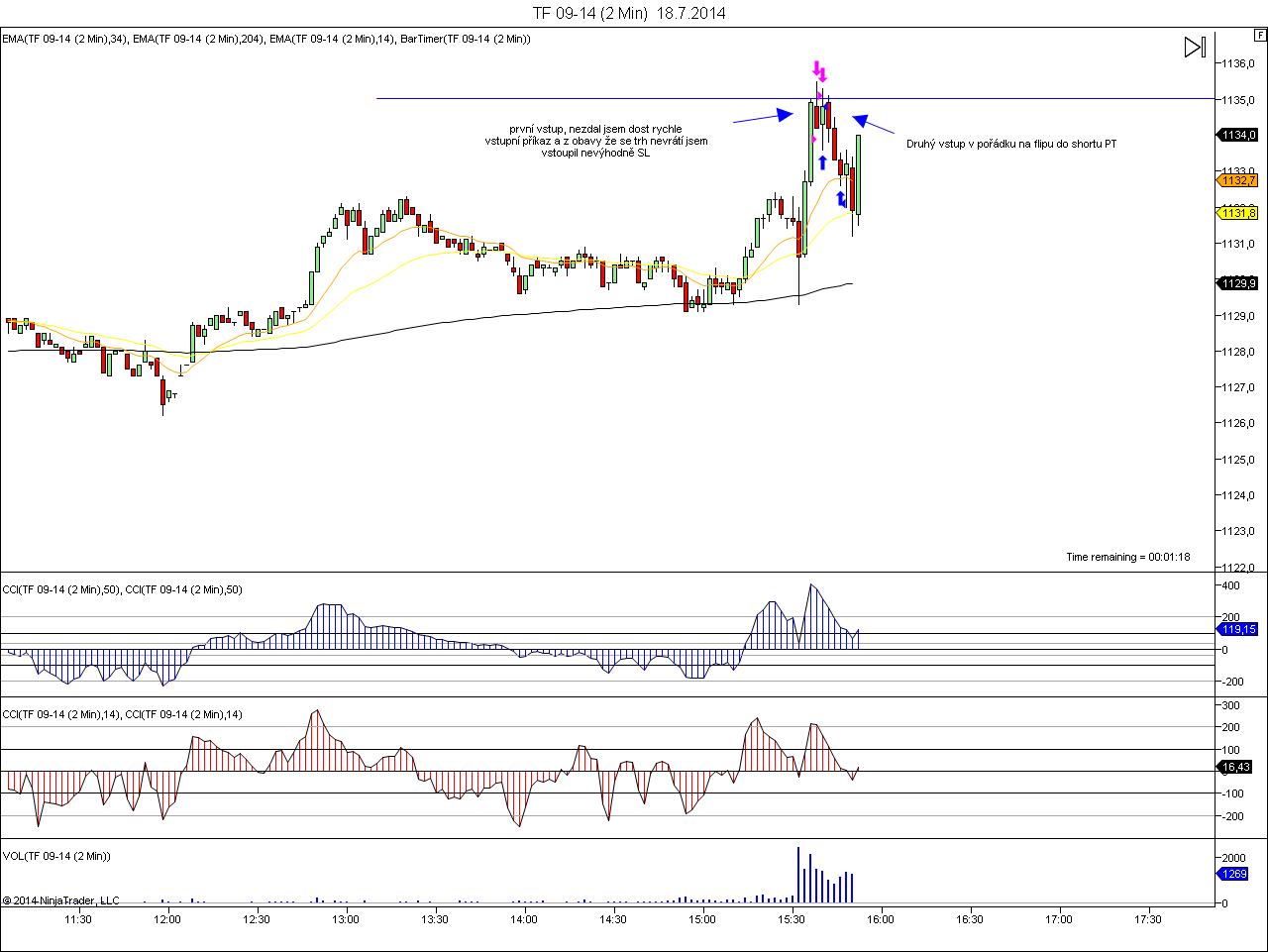
Task: Click the 300 label on the CCI 14 axis
Action: point(1230,705)
